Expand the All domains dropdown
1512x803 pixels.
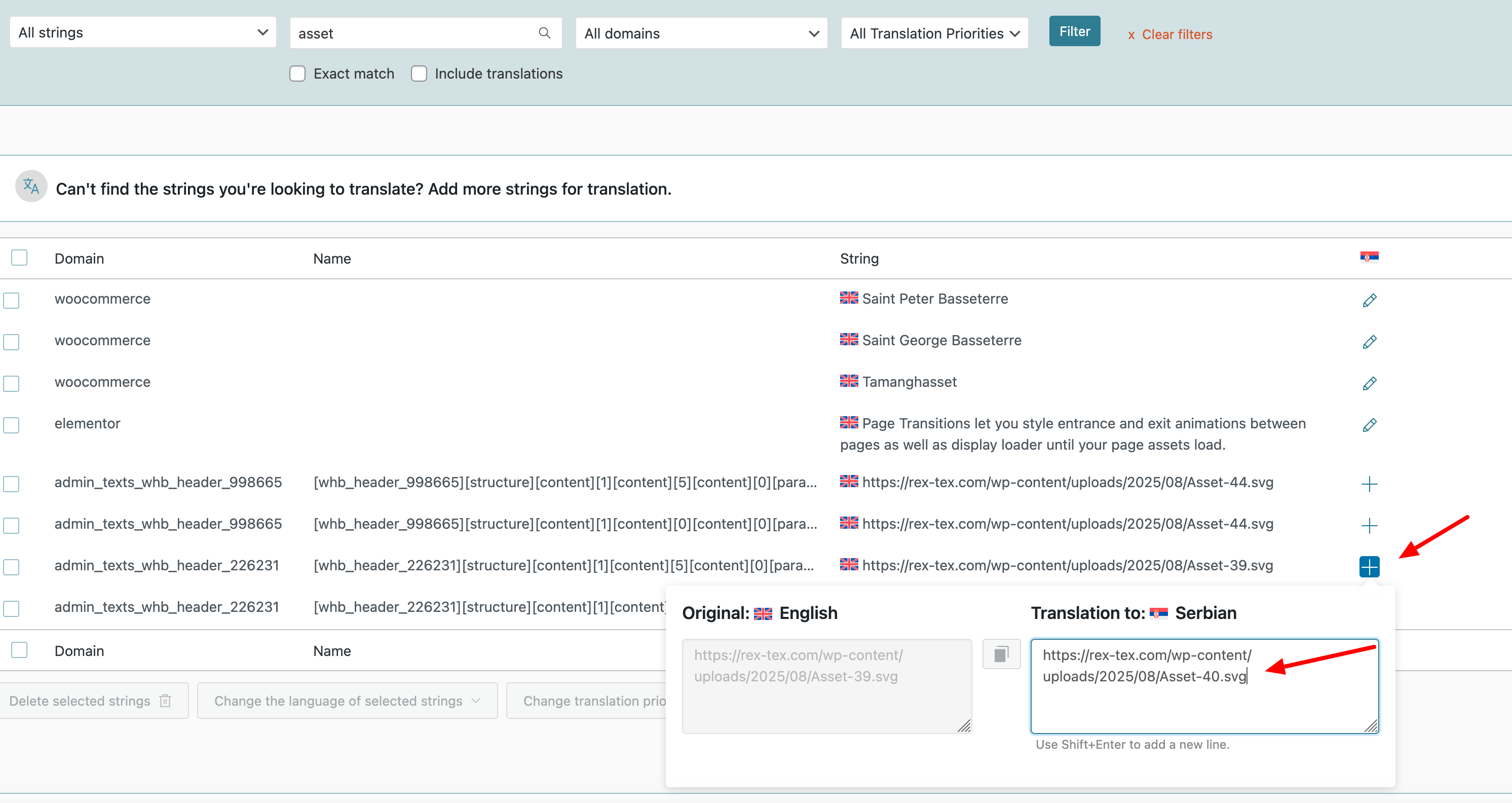(701, 33)
